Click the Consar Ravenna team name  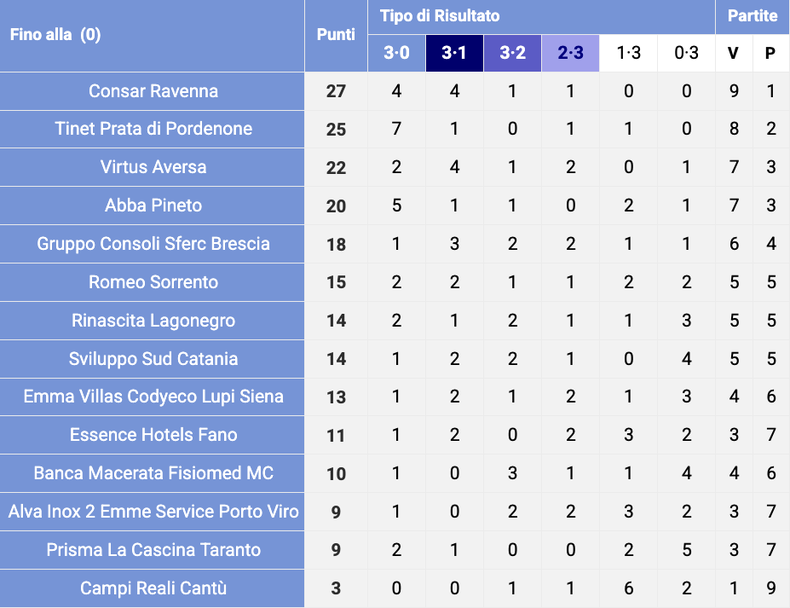[153, 91]
